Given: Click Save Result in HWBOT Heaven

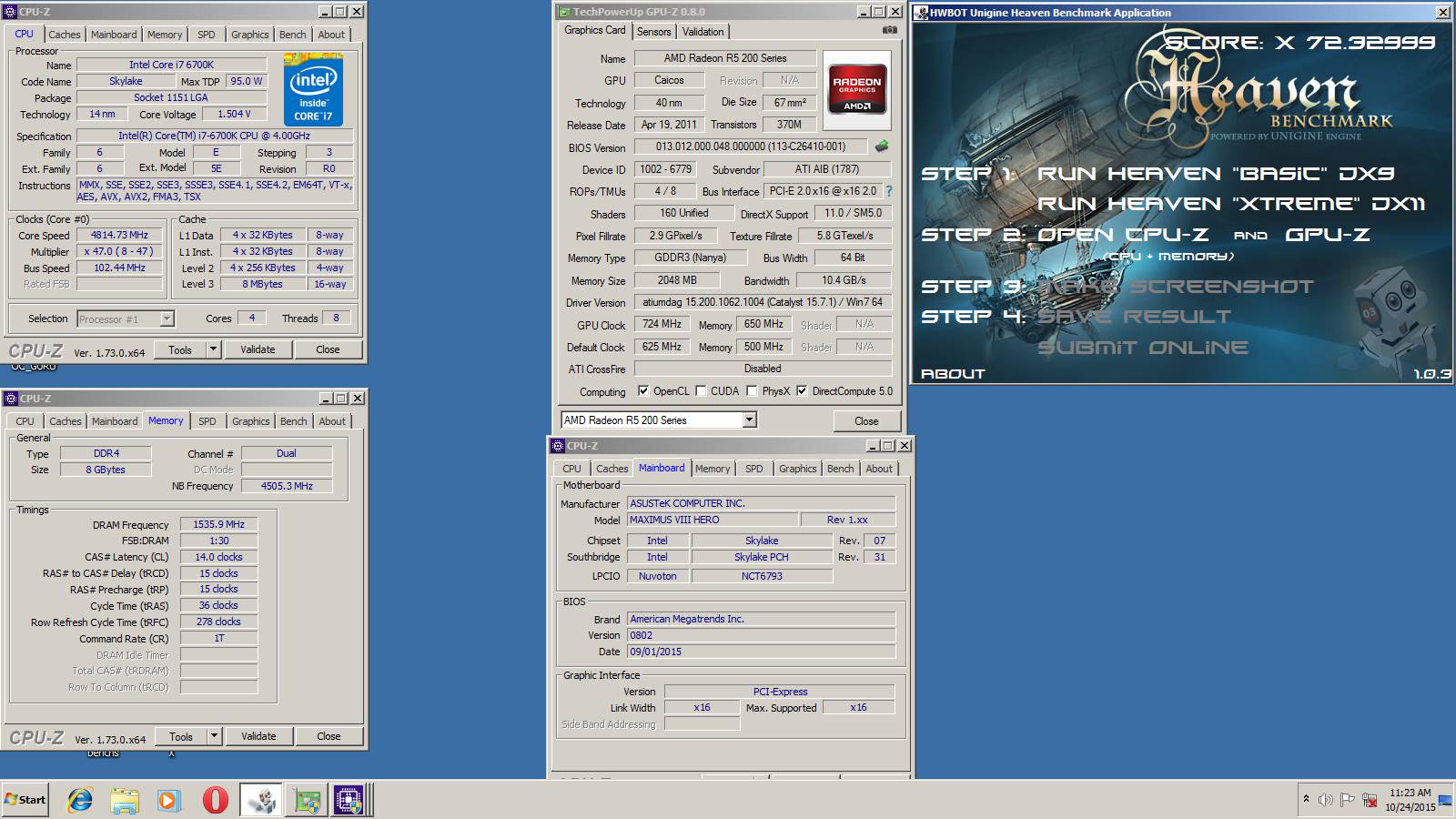Looking at the screenshot, I should tap(1134, 317).
